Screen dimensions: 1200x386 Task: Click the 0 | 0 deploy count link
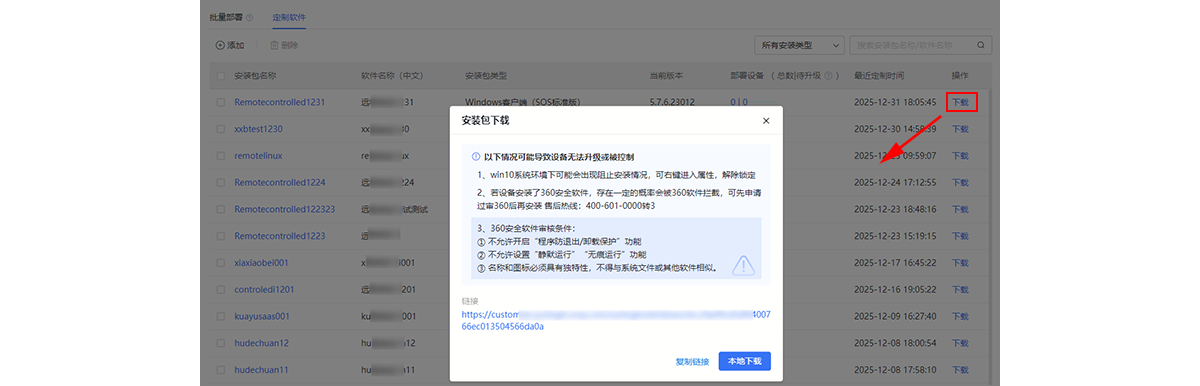tap(738, 102)
